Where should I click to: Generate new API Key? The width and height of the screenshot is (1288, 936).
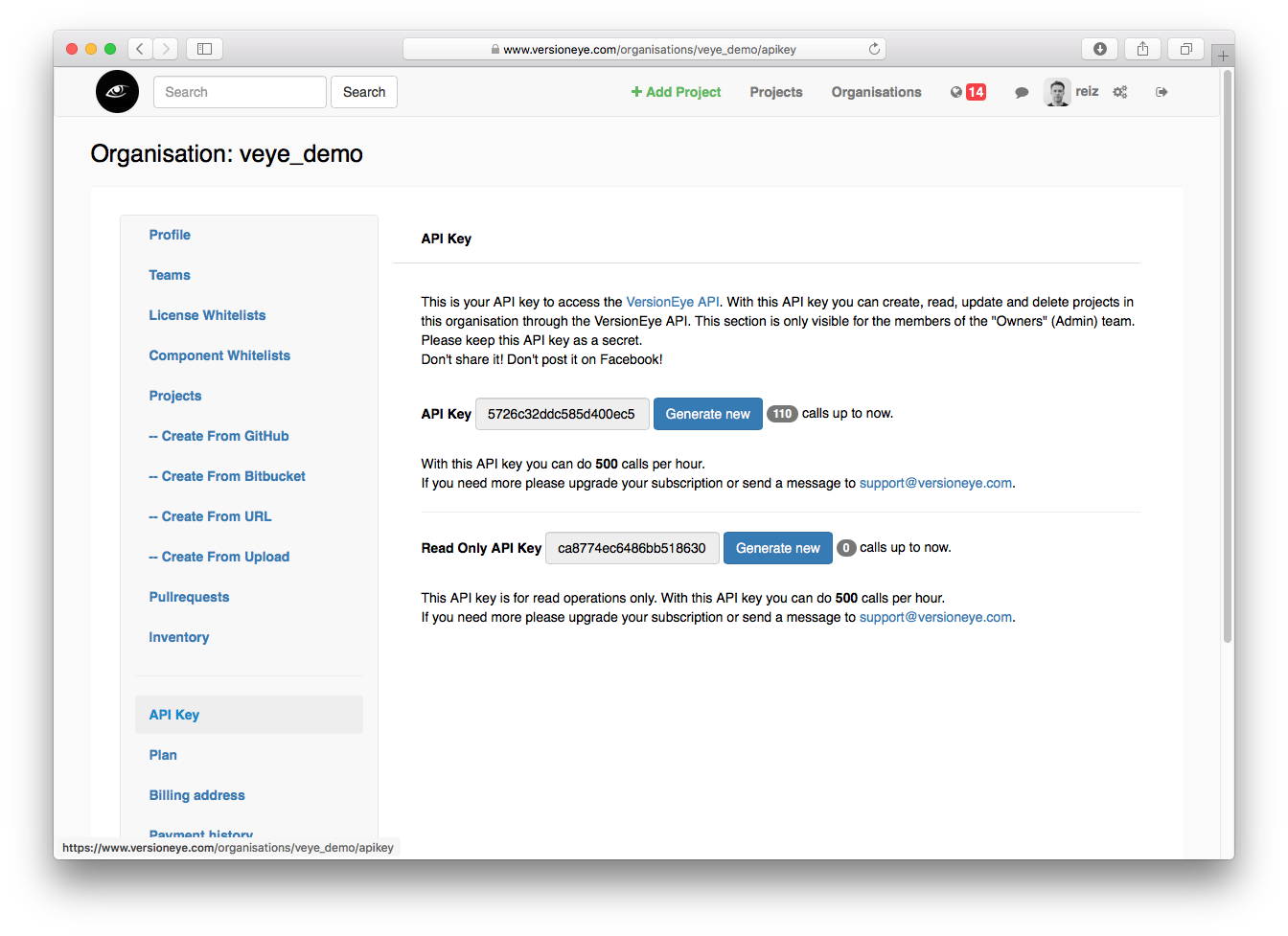pos(708,414)
